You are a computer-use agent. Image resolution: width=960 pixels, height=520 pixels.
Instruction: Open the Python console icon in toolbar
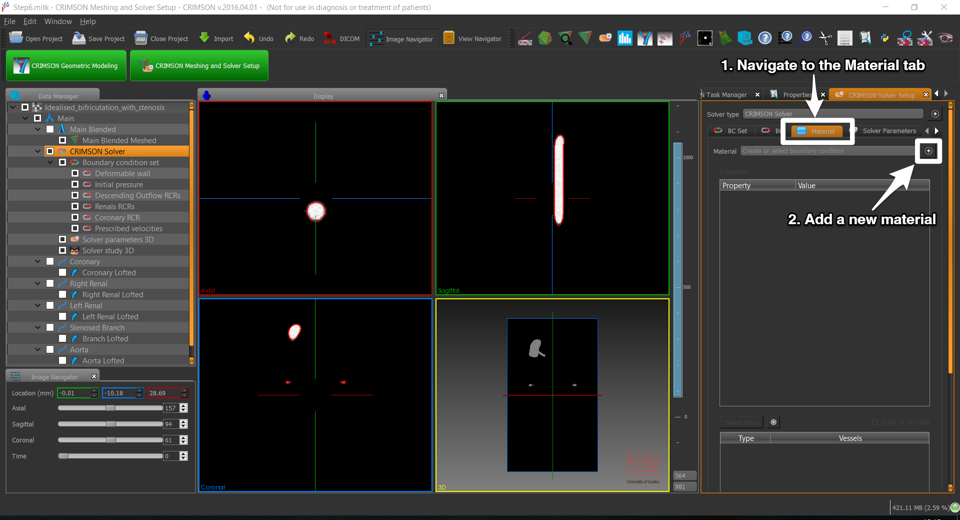tap(884, 38)
